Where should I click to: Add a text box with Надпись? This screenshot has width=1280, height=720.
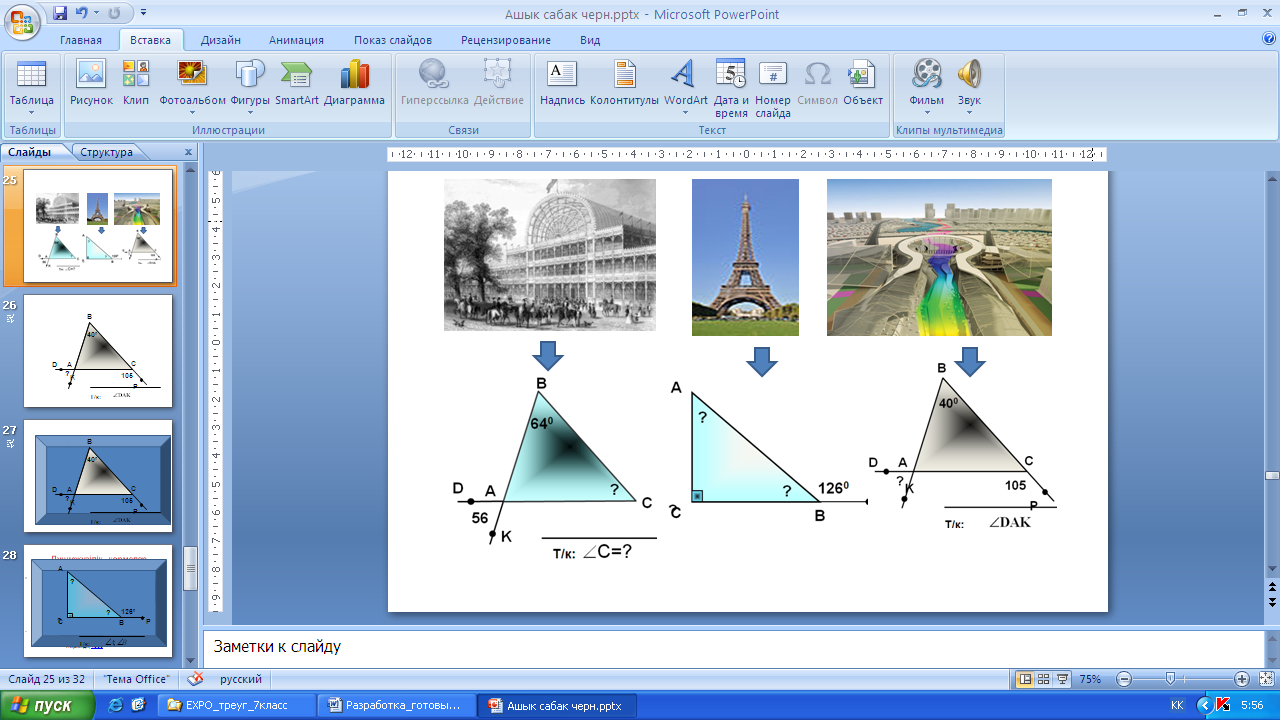tap(562, 84)
